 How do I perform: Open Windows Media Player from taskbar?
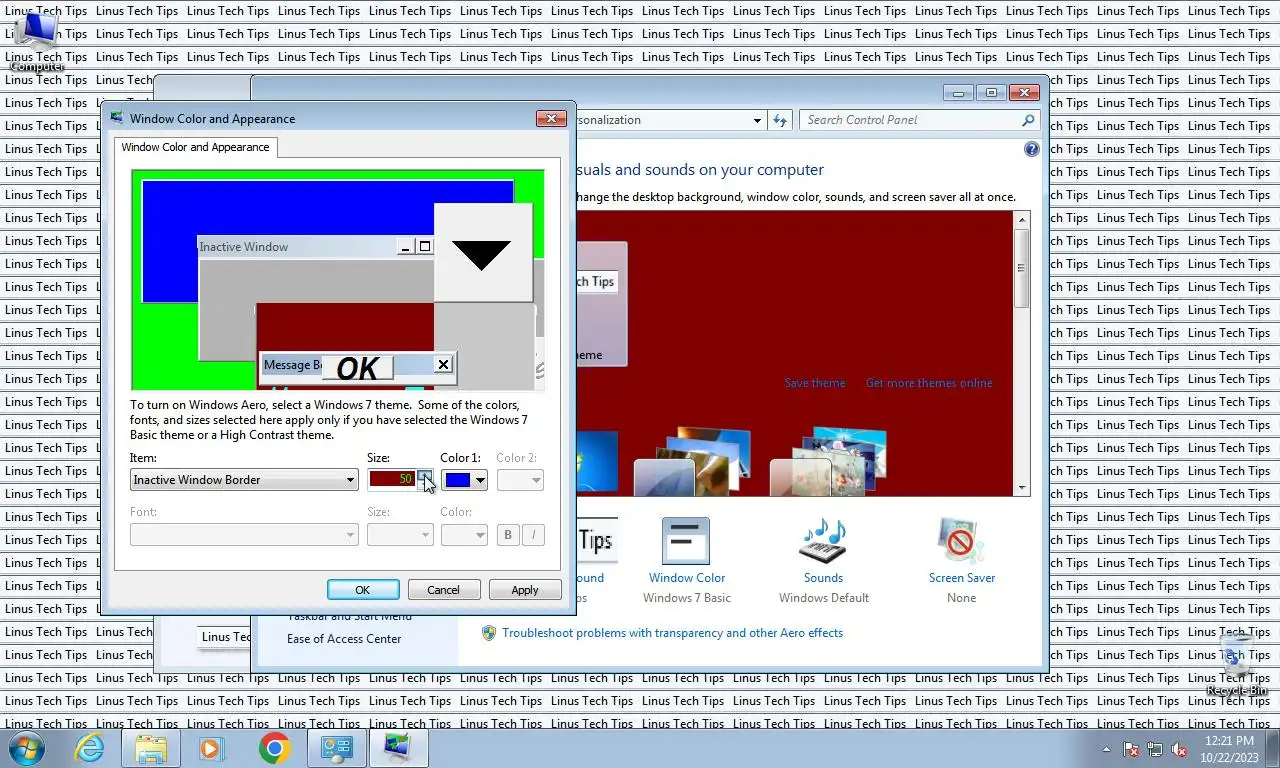[211, 748]
